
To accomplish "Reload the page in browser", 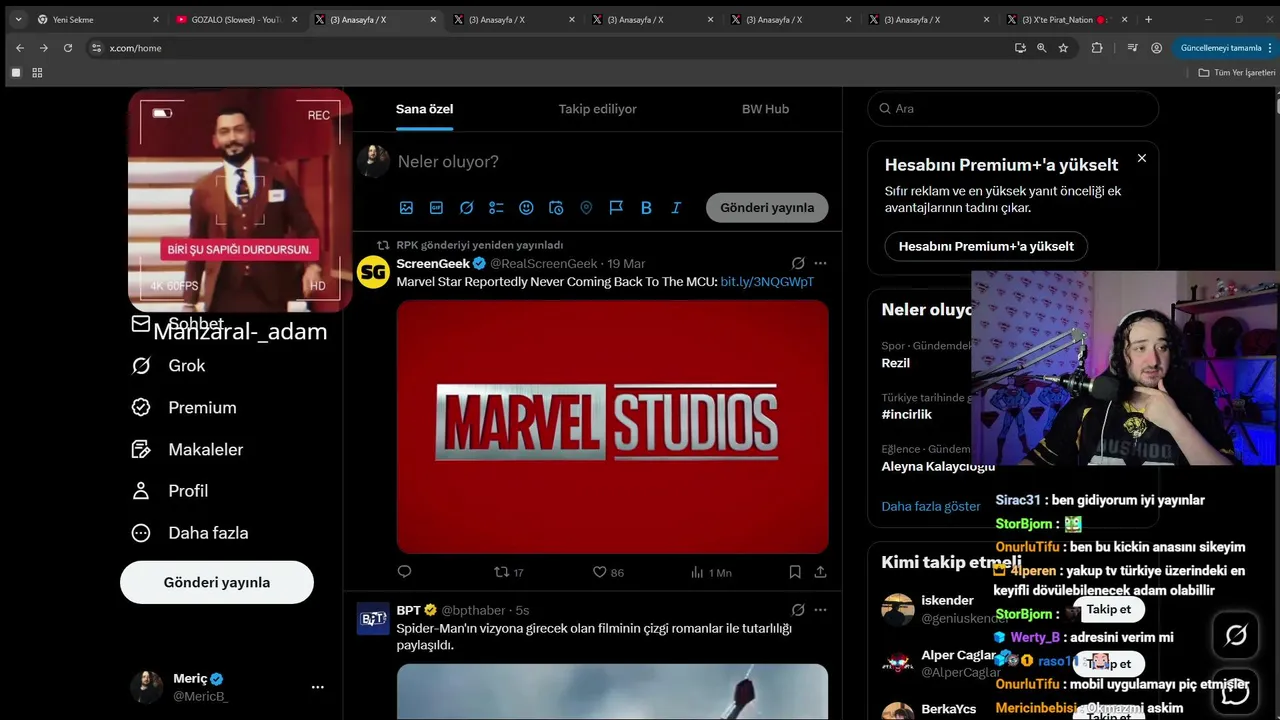I will 68,48.
